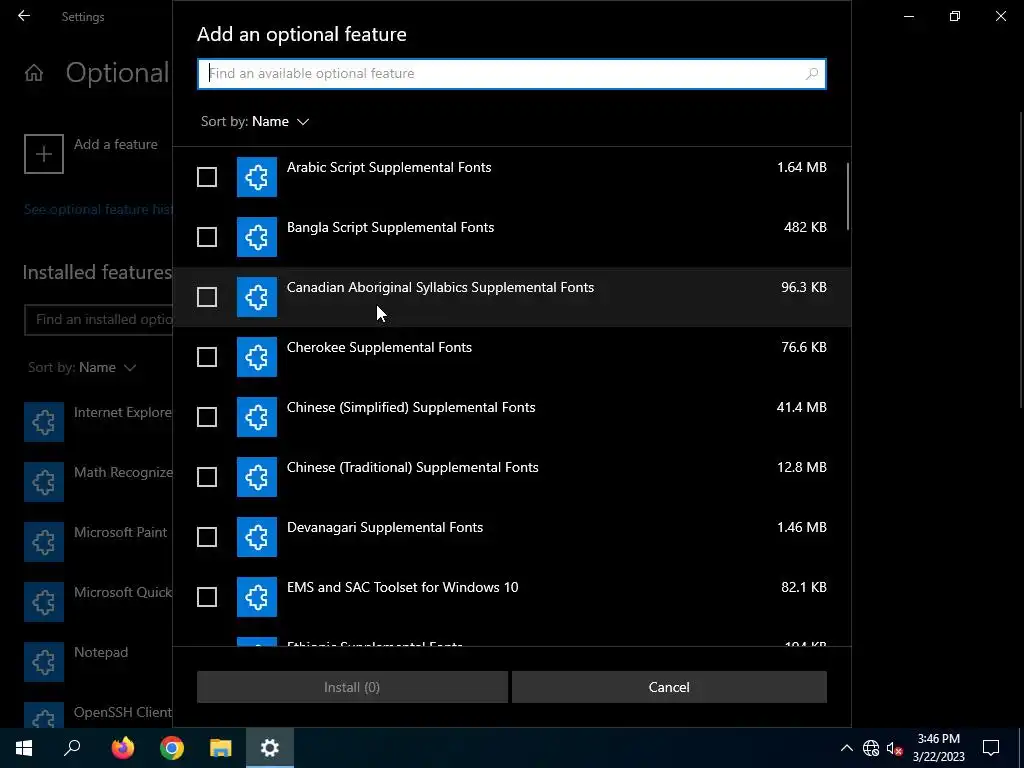This screenshot has width=1024, height=768.
Task: Click the Cancel button
Action: tap(669, 687)
